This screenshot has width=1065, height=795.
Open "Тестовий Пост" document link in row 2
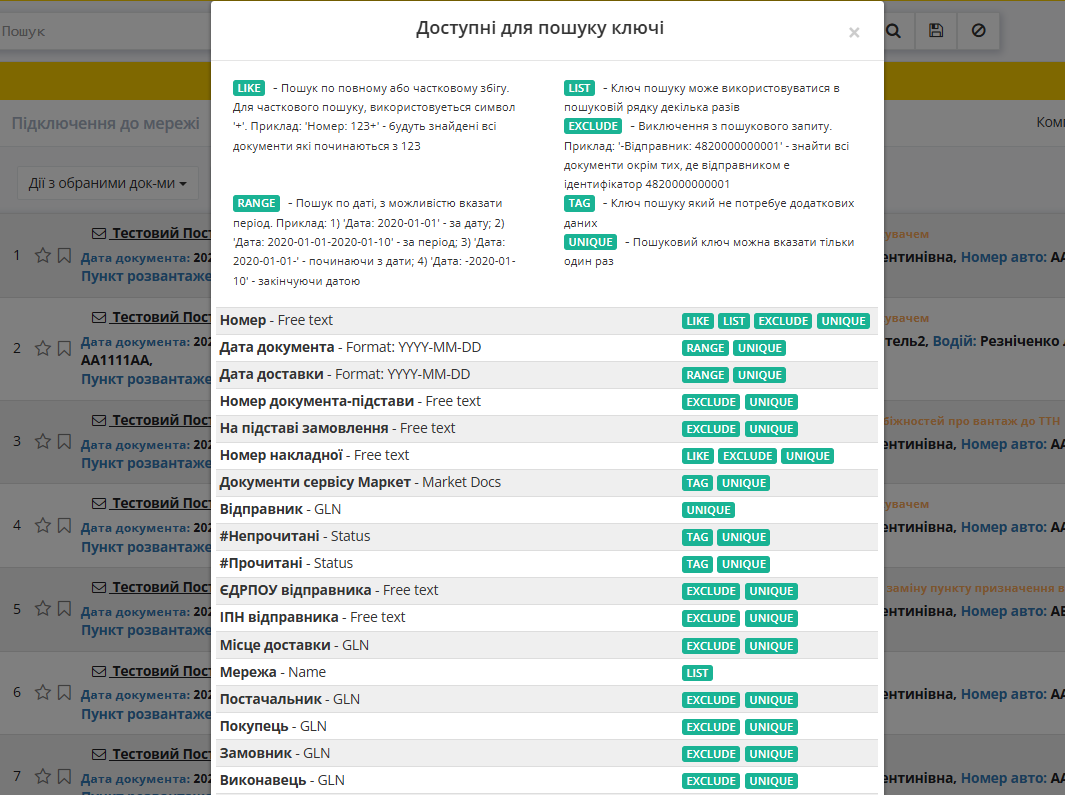tap(160, 317)
